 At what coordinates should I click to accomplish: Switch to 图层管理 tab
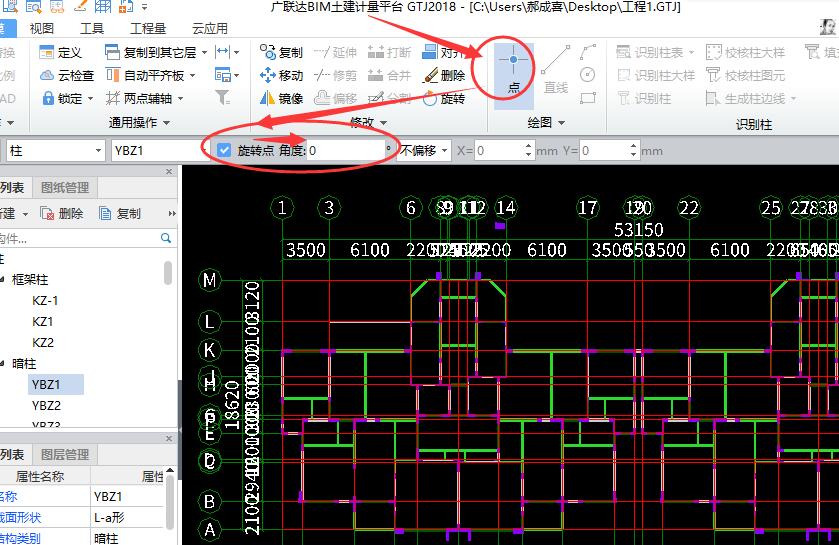(65, 455)
